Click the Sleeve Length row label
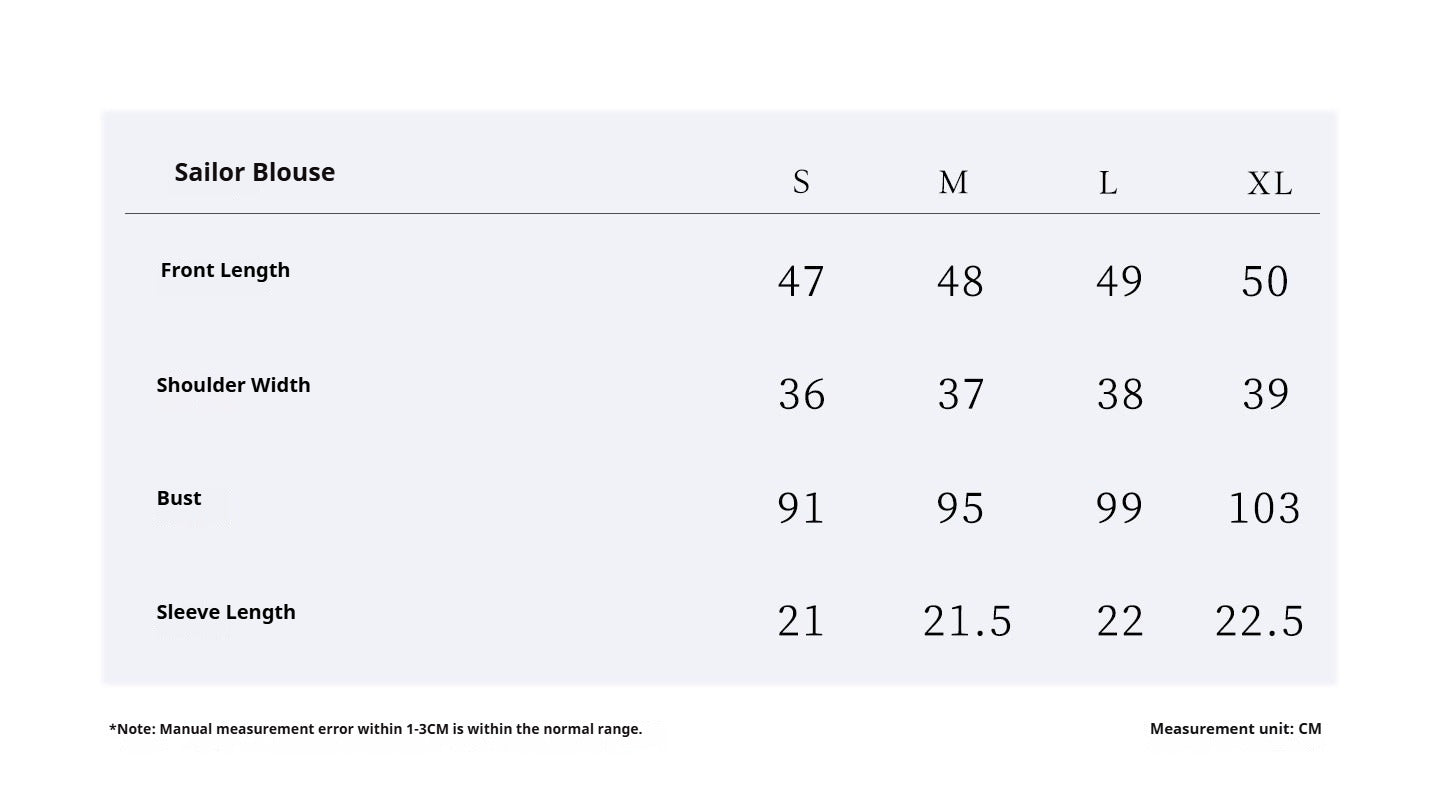The width and height of the screenshot is (1440, 795). coord(226,612)
